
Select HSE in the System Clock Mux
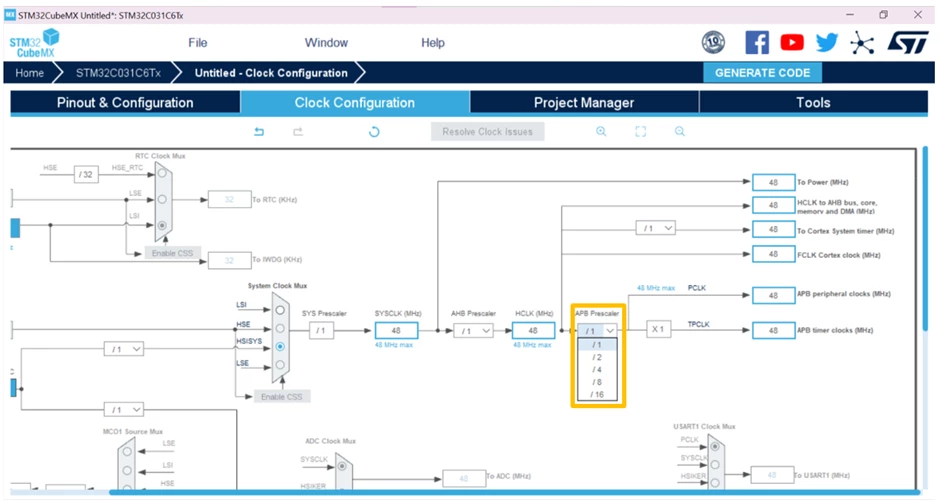pos(280,328)
